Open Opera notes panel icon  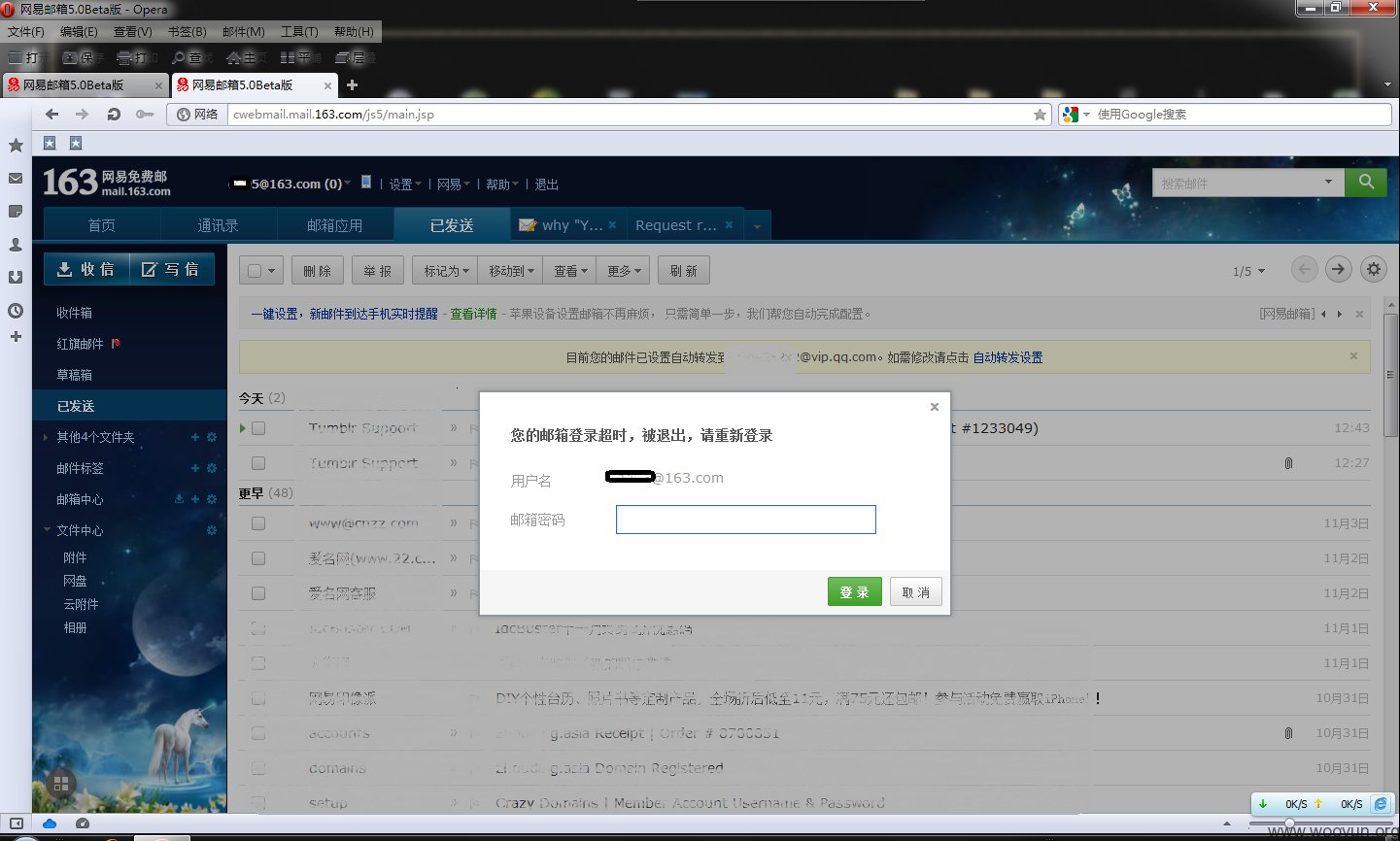pyautogui.click(x=16, y=211)
